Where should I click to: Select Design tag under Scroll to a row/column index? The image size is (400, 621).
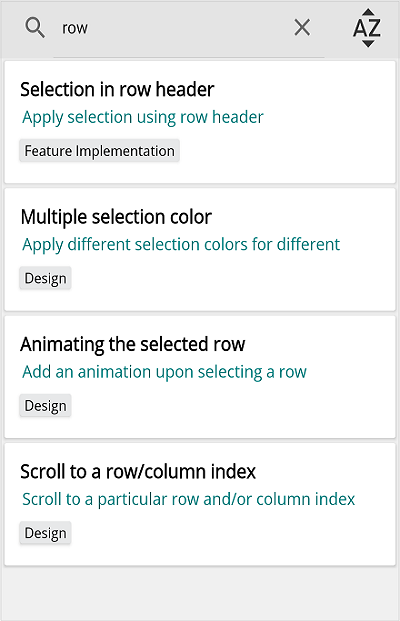(x=45, y=533)
